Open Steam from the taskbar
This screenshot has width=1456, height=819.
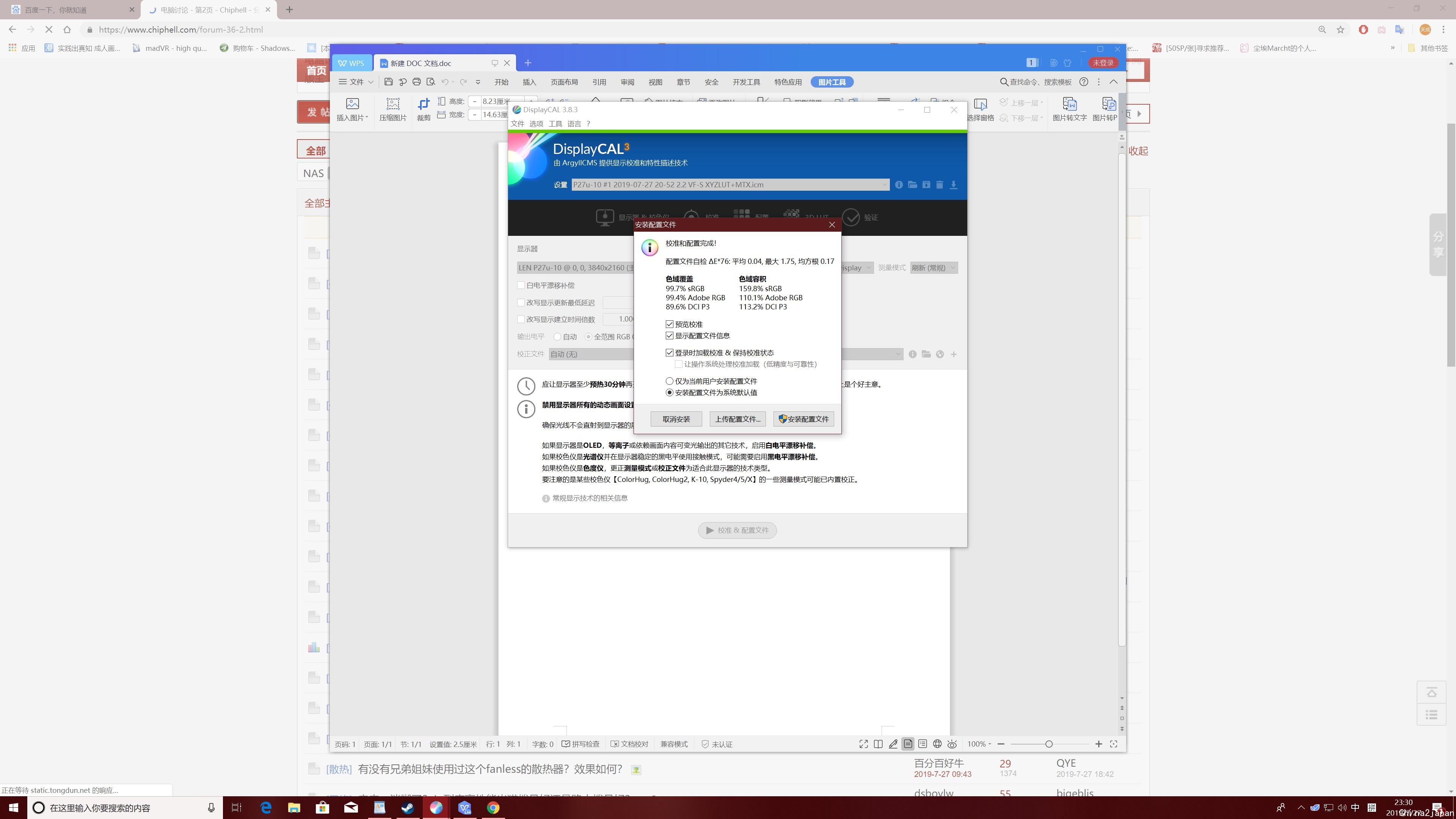coord(408,808)
